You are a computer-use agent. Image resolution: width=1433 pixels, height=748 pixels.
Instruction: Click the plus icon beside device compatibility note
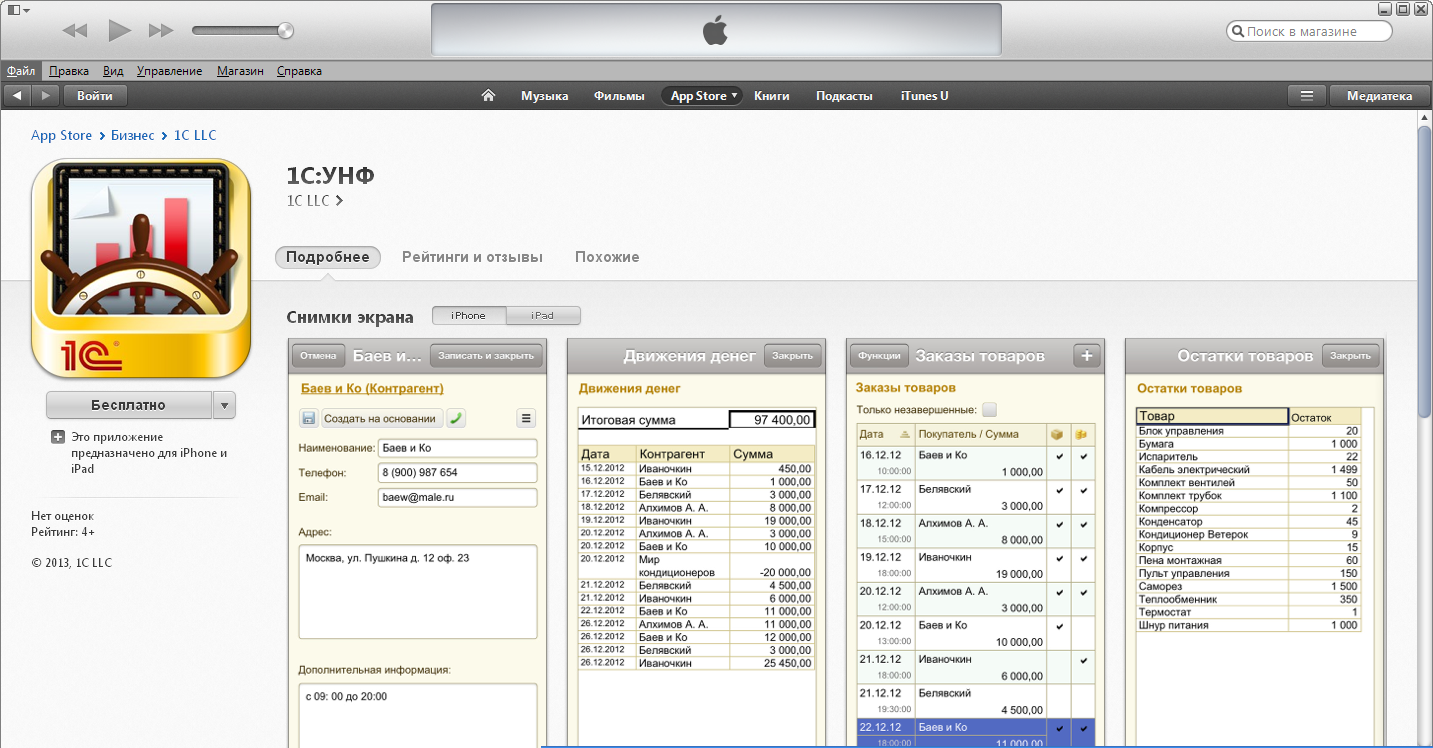point(58,437)
